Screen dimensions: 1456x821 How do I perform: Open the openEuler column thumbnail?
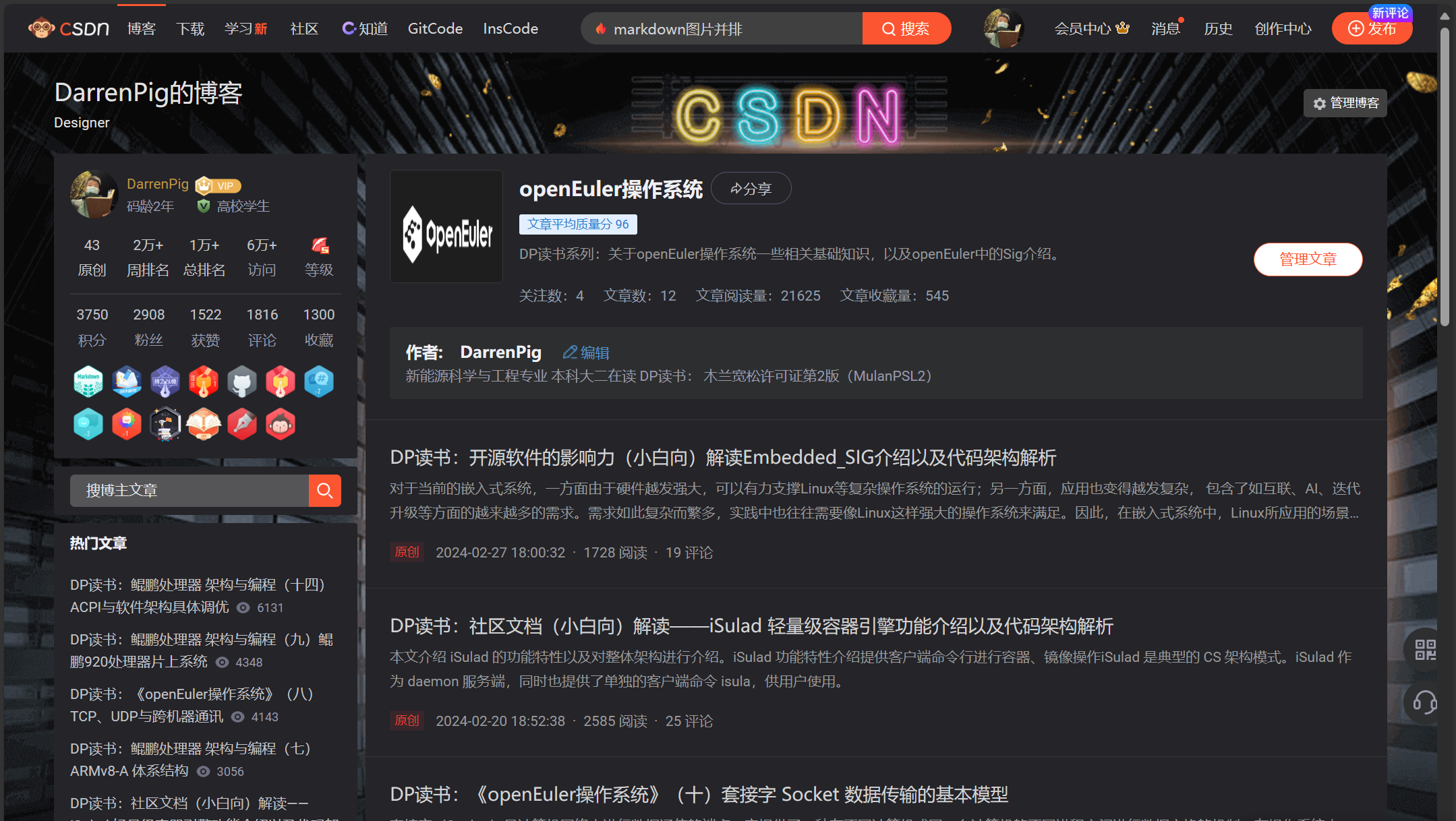(x=446, y=226)
